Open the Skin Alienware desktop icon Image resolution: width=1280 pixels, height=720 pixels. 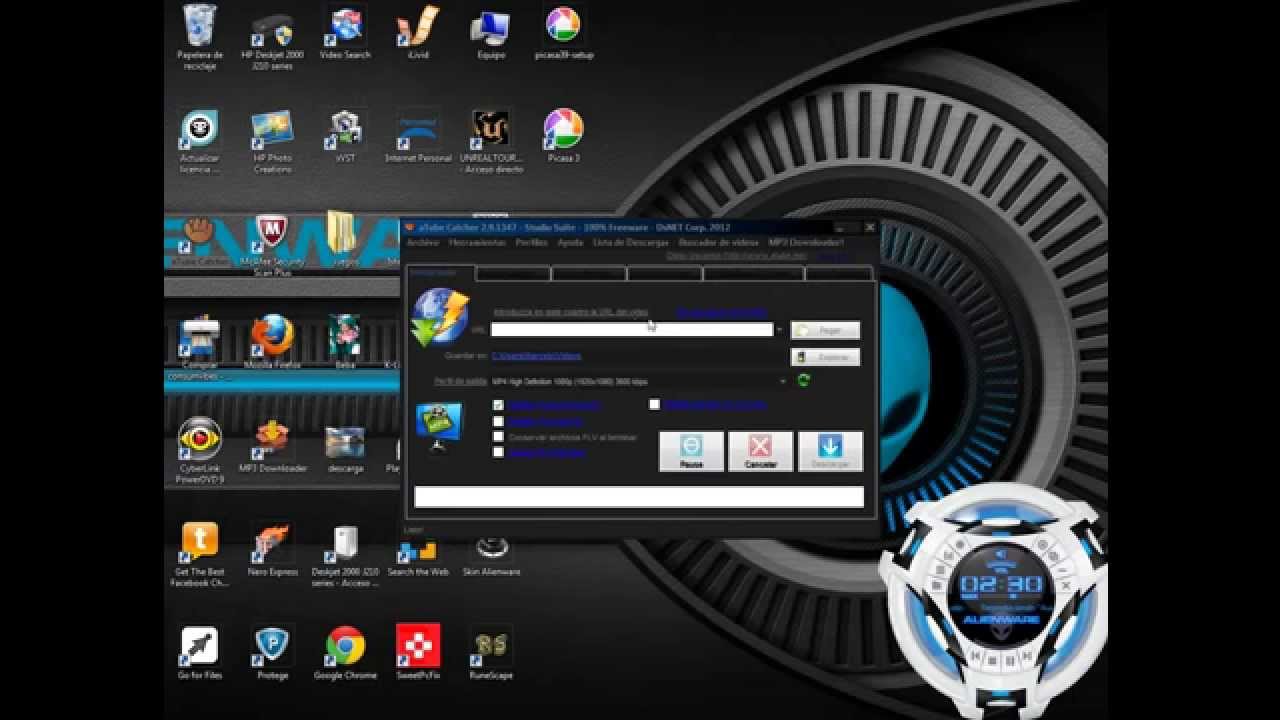coord(491,555)
